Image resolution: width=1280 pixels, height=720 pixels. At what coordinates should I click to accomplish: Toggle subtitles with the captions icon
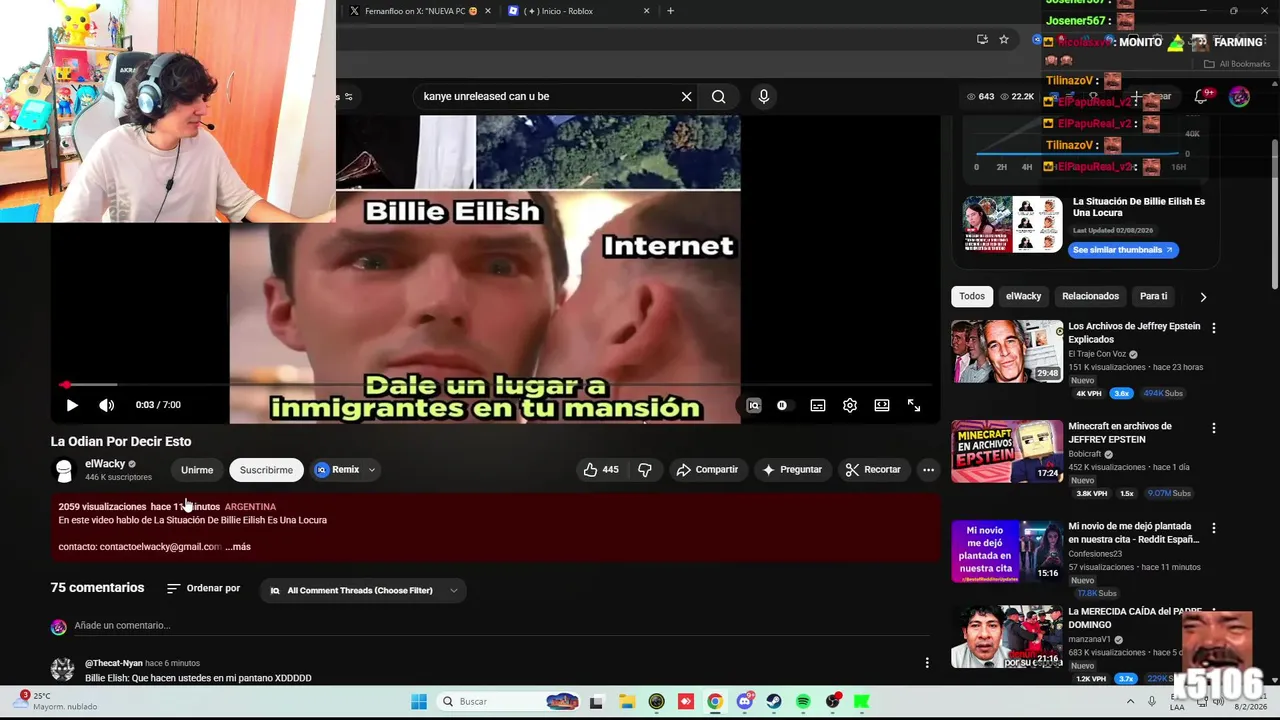818,405
